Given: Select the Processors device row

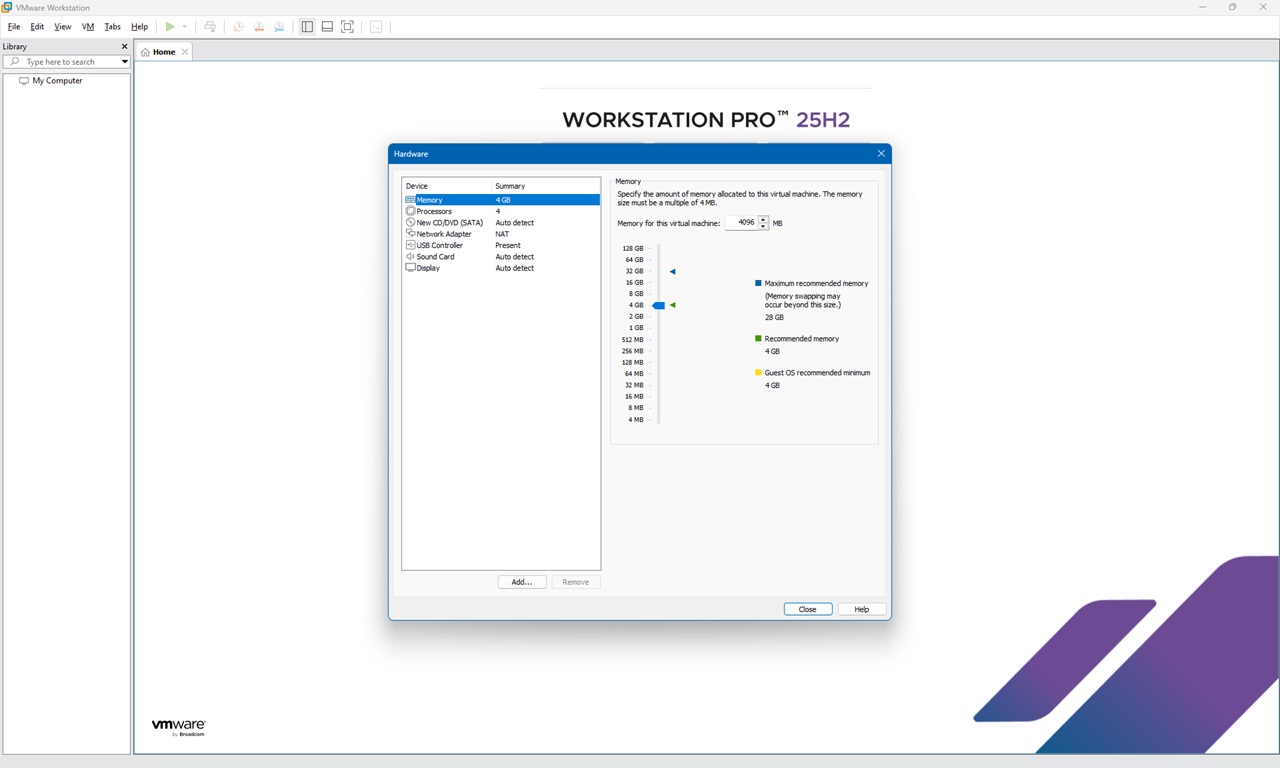Looking at the screenshot, I should tap(434, 211).
